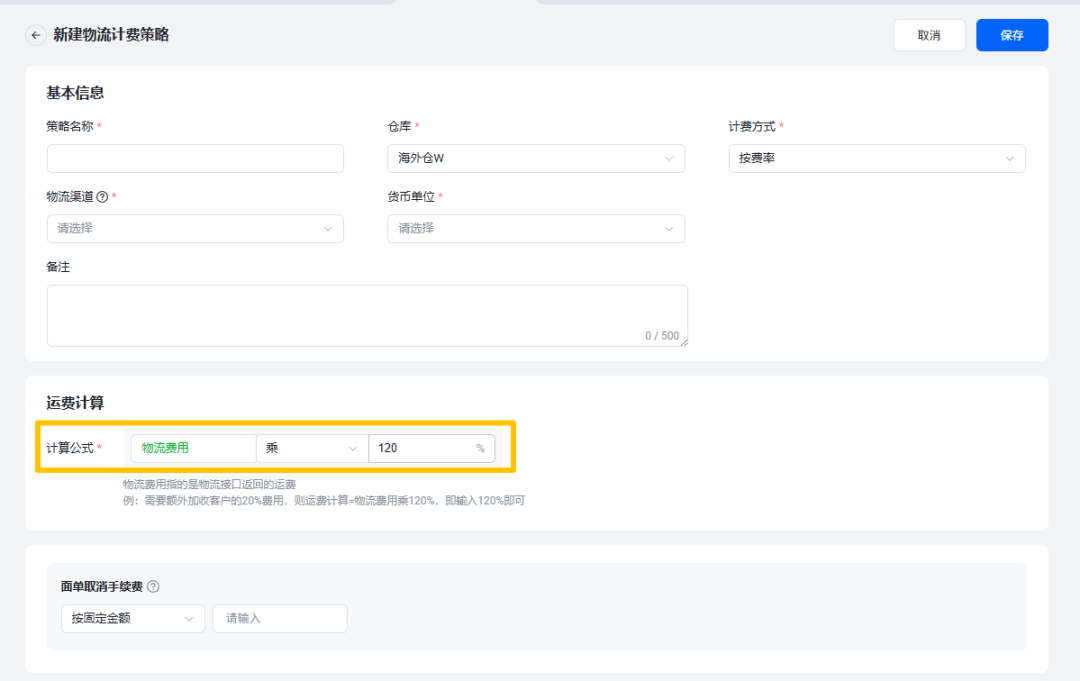This screenshot has width=1080, height=681.
Task: Click the resize handle of the 备注 textarea
Action: [x=683, y=342]
